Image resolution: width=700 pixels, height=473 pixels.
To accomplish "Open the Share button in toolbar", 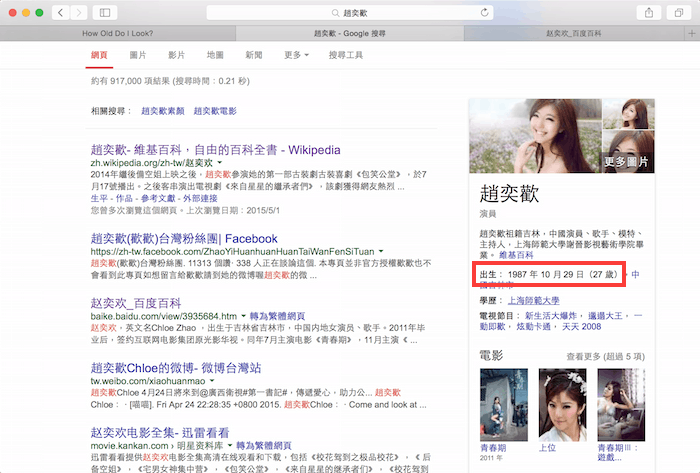I will pos(649,12).
